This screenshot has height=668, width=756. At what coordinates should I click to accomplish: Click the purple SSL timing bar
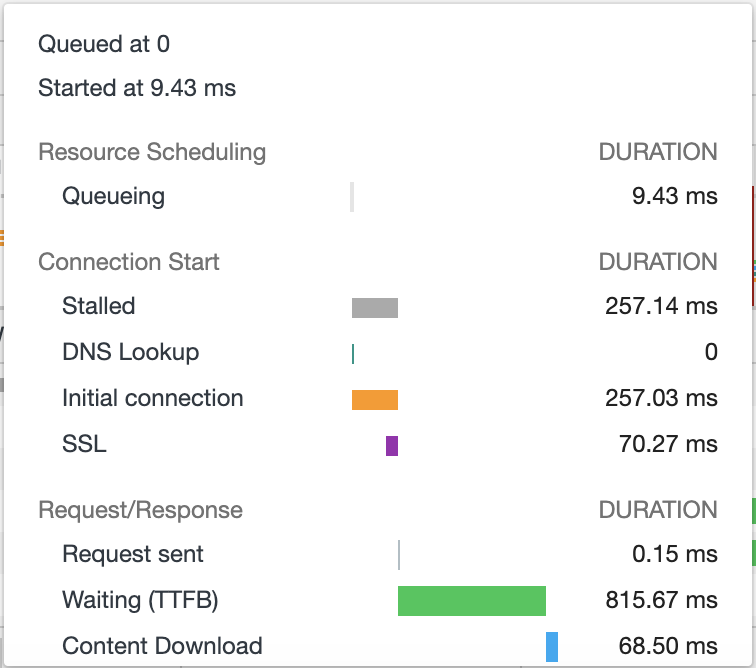point(392,446)
